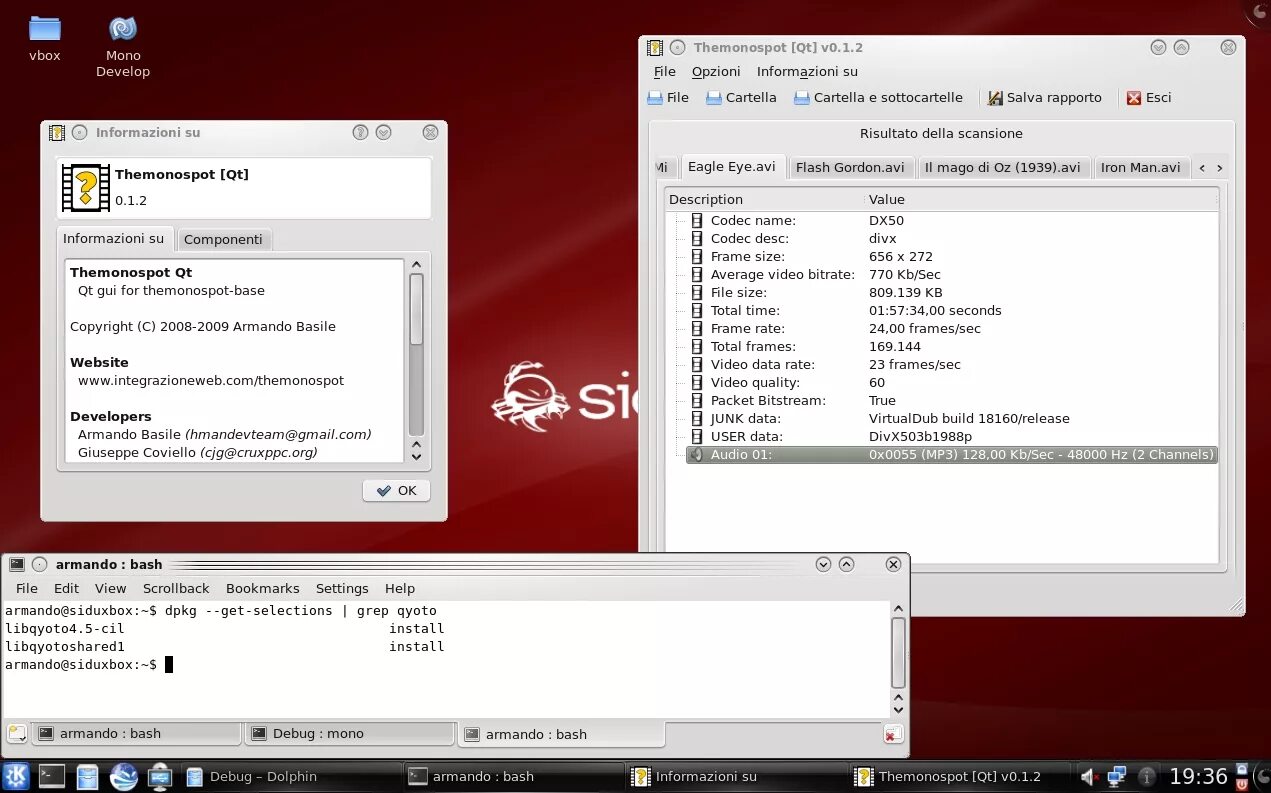This screenshot has width=1271, height=793.
Task: Switch to the Eagle Eye.avi tab
Action: click(x=731, y=167)
